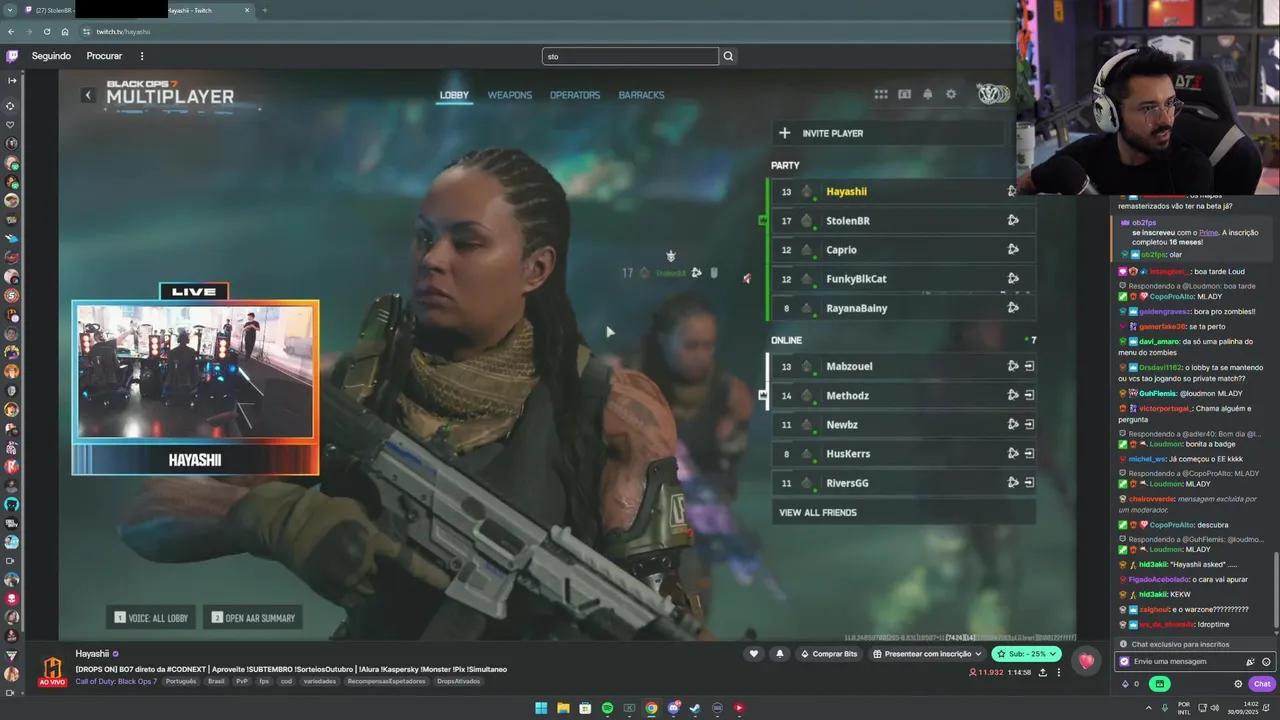Open the Seguindo menu item

(x=51, y=56)
